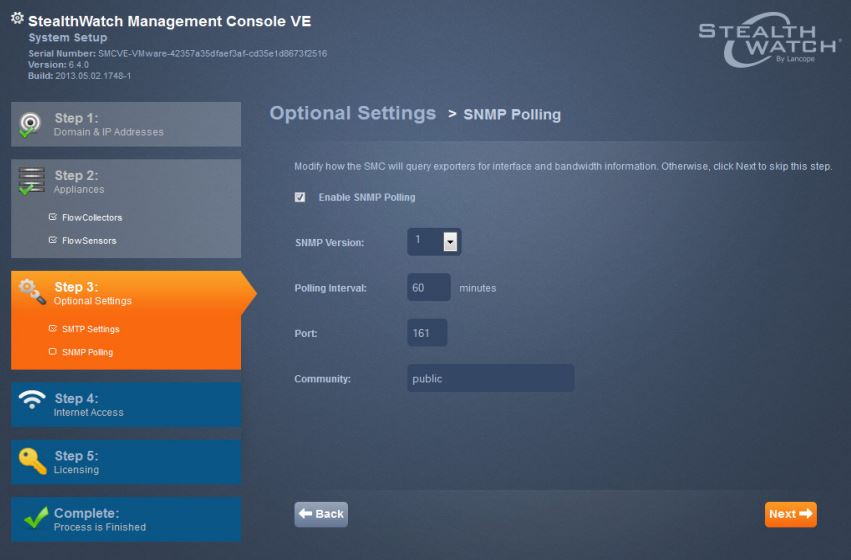Open the SNMP Version dropdown arrow
Viewport: 851px width, 560px height.
point(450,241)
